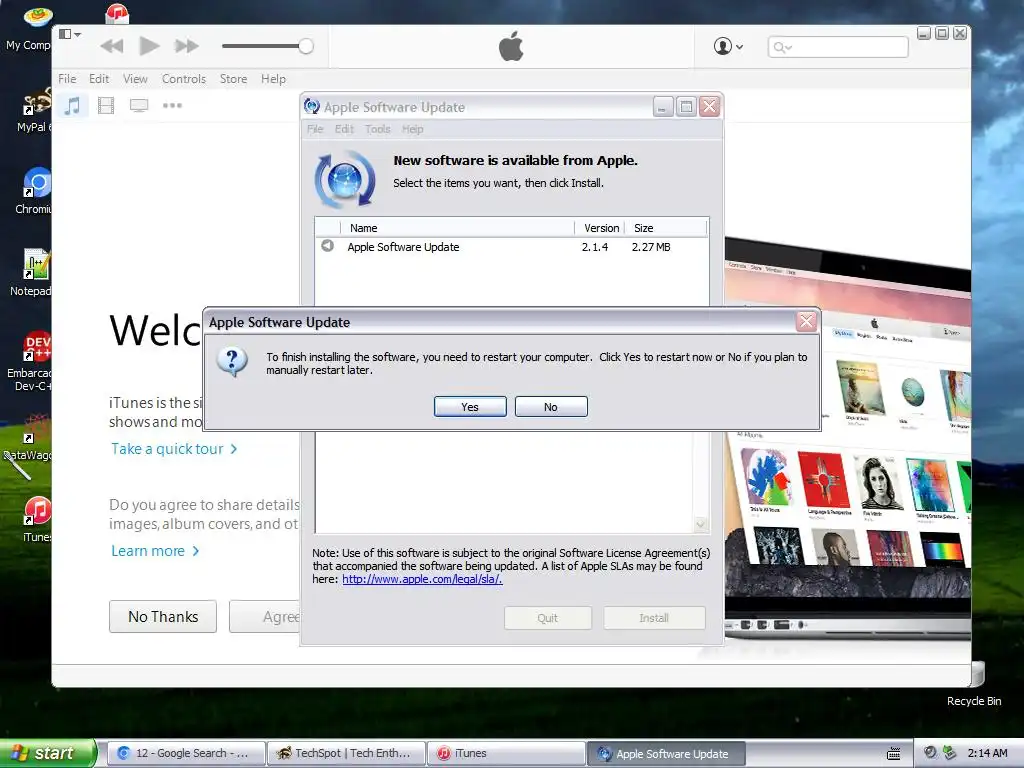This screenshot has height=768, width=1024.
Task: Click the keyboard icon in the taskbar
Action: coord(893,754)
